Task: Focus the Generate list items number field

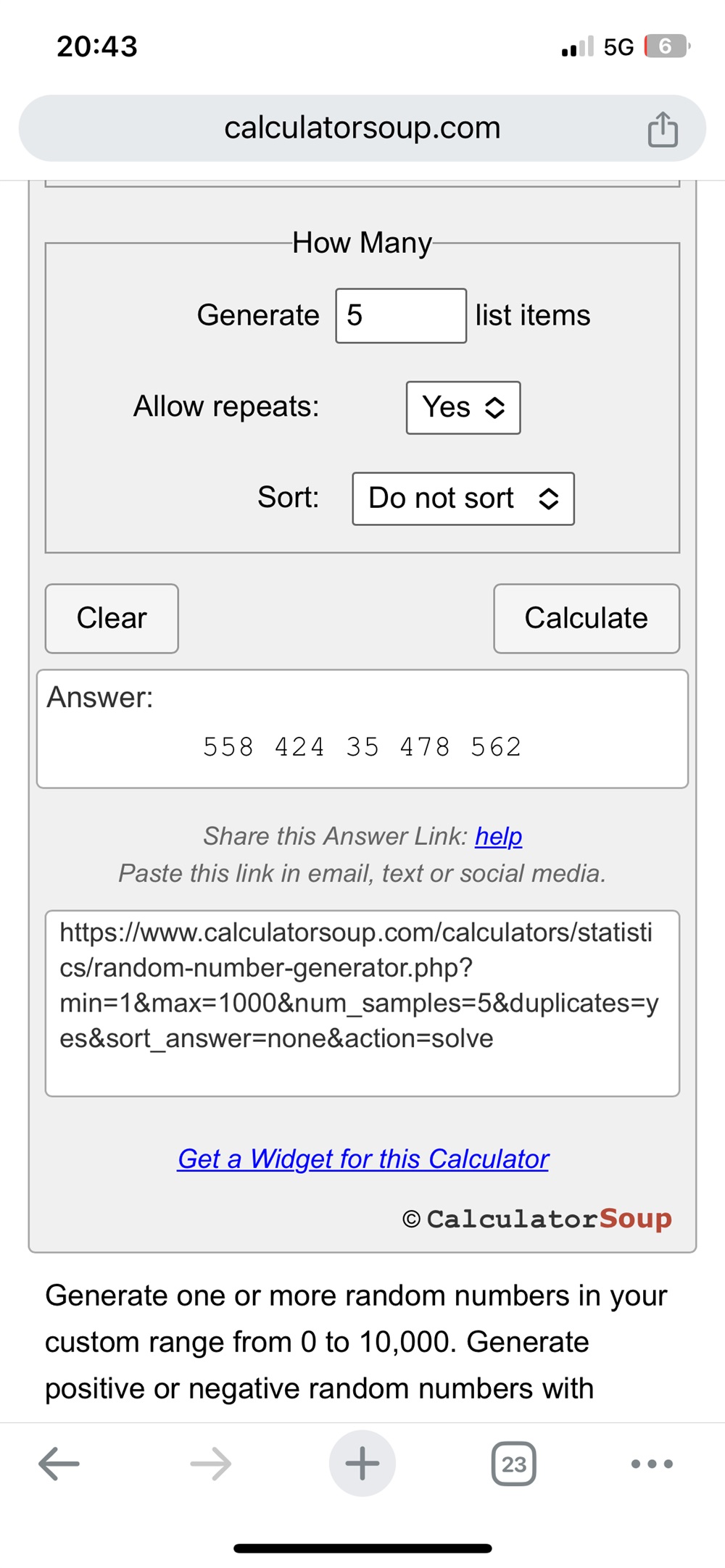Action: click(x=400, y=316)
